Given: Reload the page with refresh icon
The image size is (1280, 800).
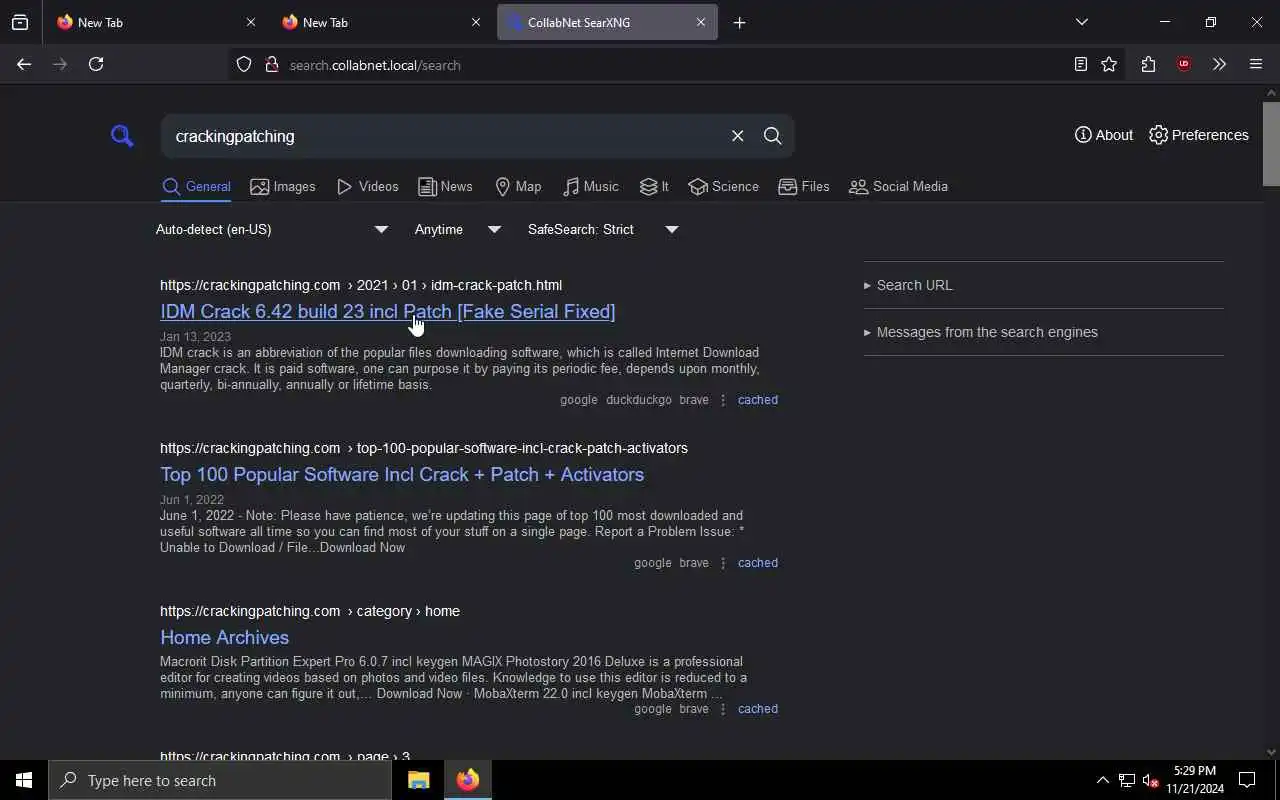Looking at the screenshot, I should (96, 64).
